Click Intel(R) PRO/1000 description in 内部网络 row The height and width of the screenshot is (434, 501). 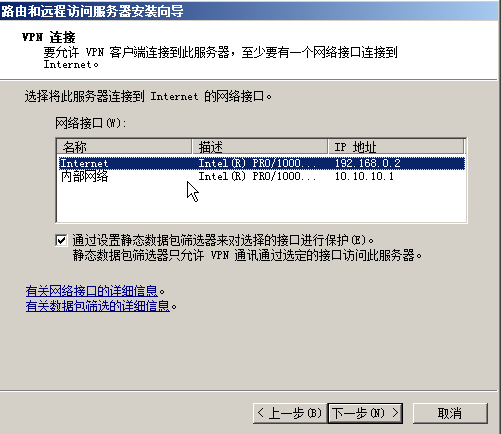coord(257,176)
